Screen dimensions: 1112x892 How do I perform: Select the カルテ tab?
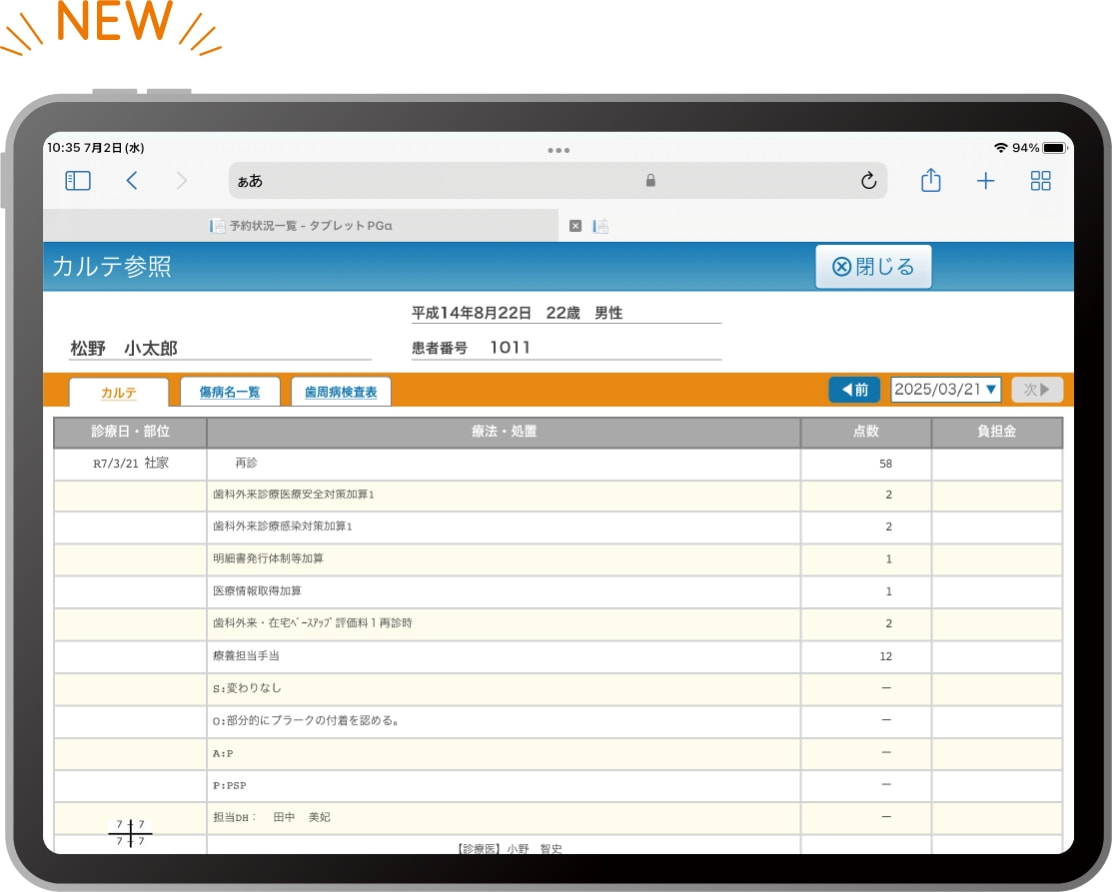pyautogui.click(x=119, y=393)
